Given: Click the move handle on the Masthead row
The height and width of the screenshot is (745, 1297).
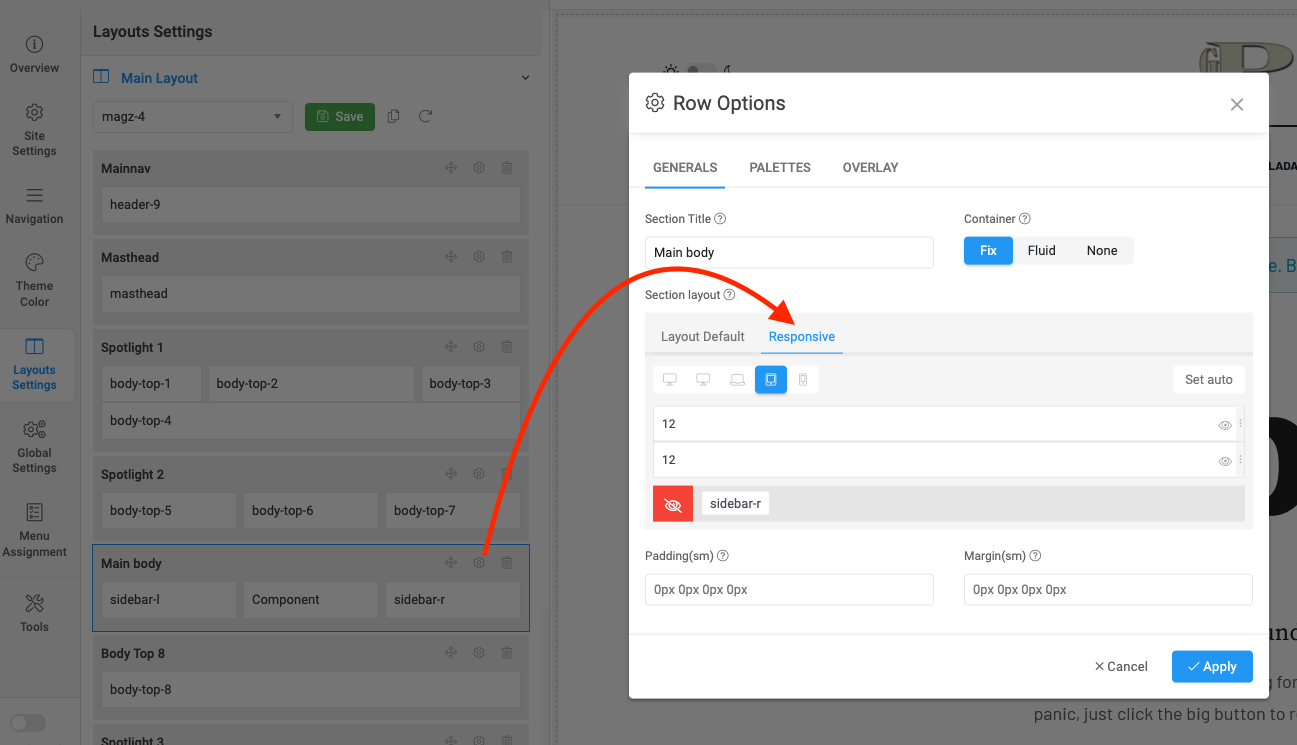Looking at the screenshot, I should (x=451, y=257).
